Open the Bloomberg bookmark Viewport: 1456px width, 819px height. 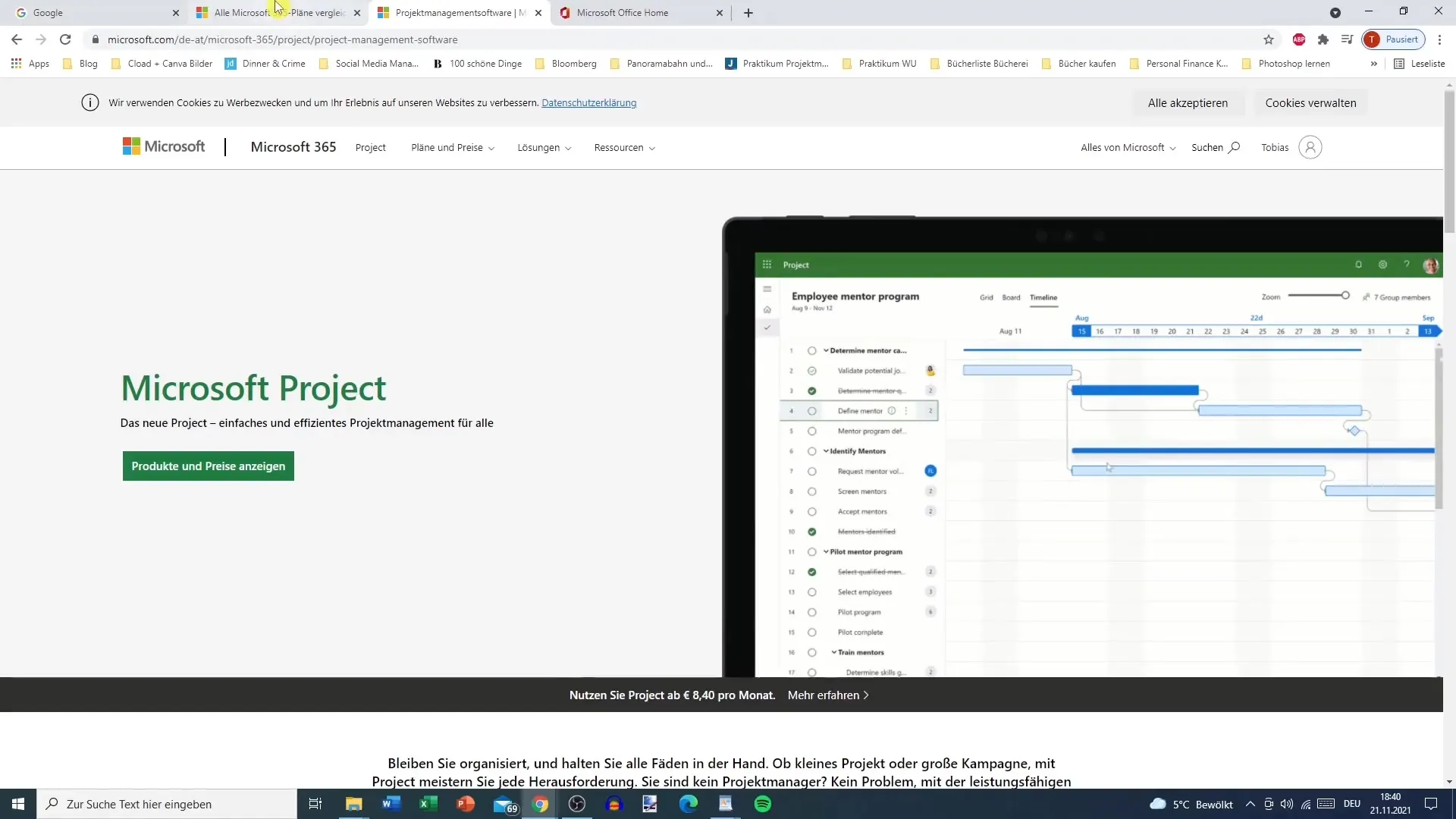566,64
